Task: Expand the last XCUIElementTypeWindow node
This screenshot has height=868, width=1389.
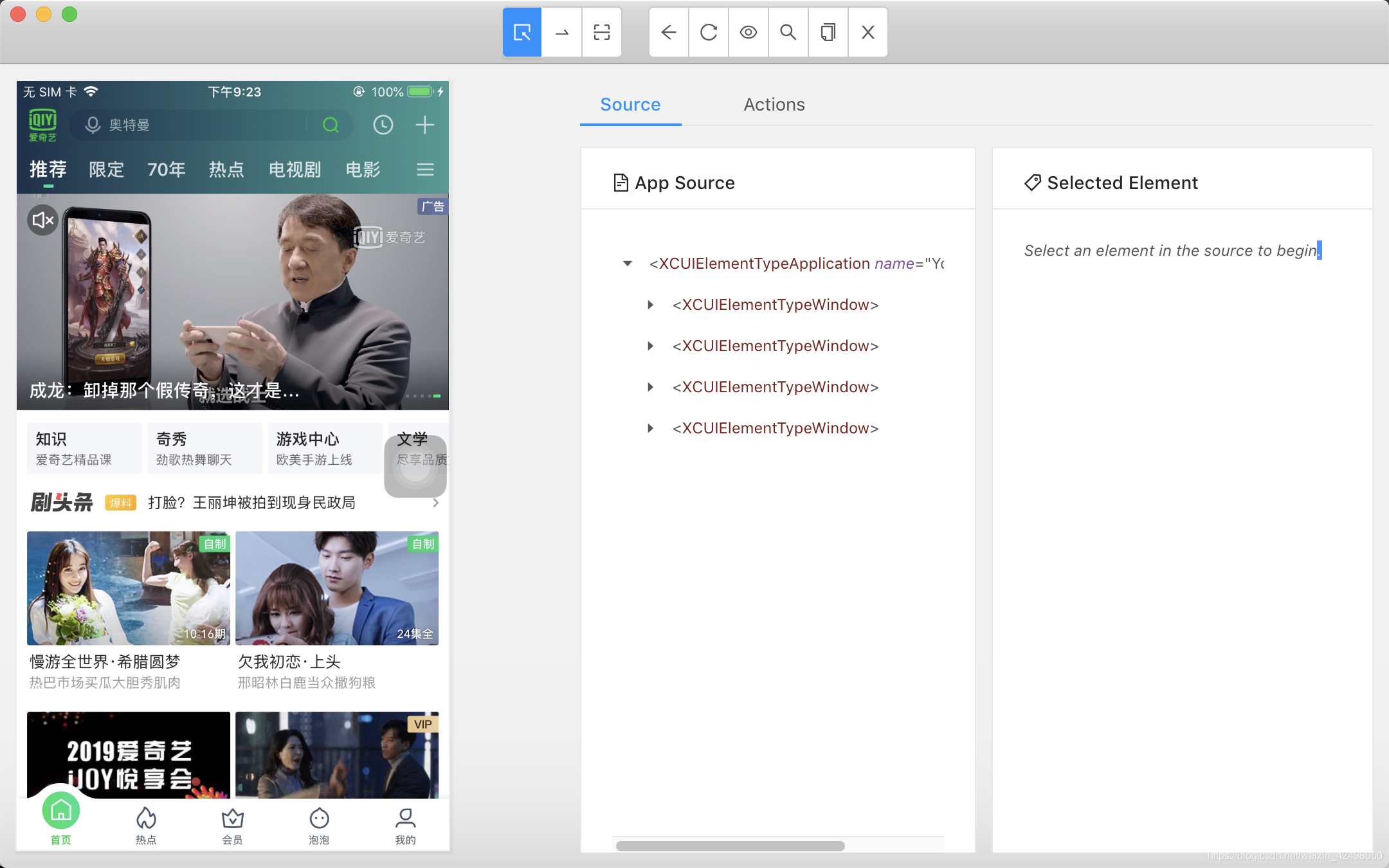Action: 651,428
